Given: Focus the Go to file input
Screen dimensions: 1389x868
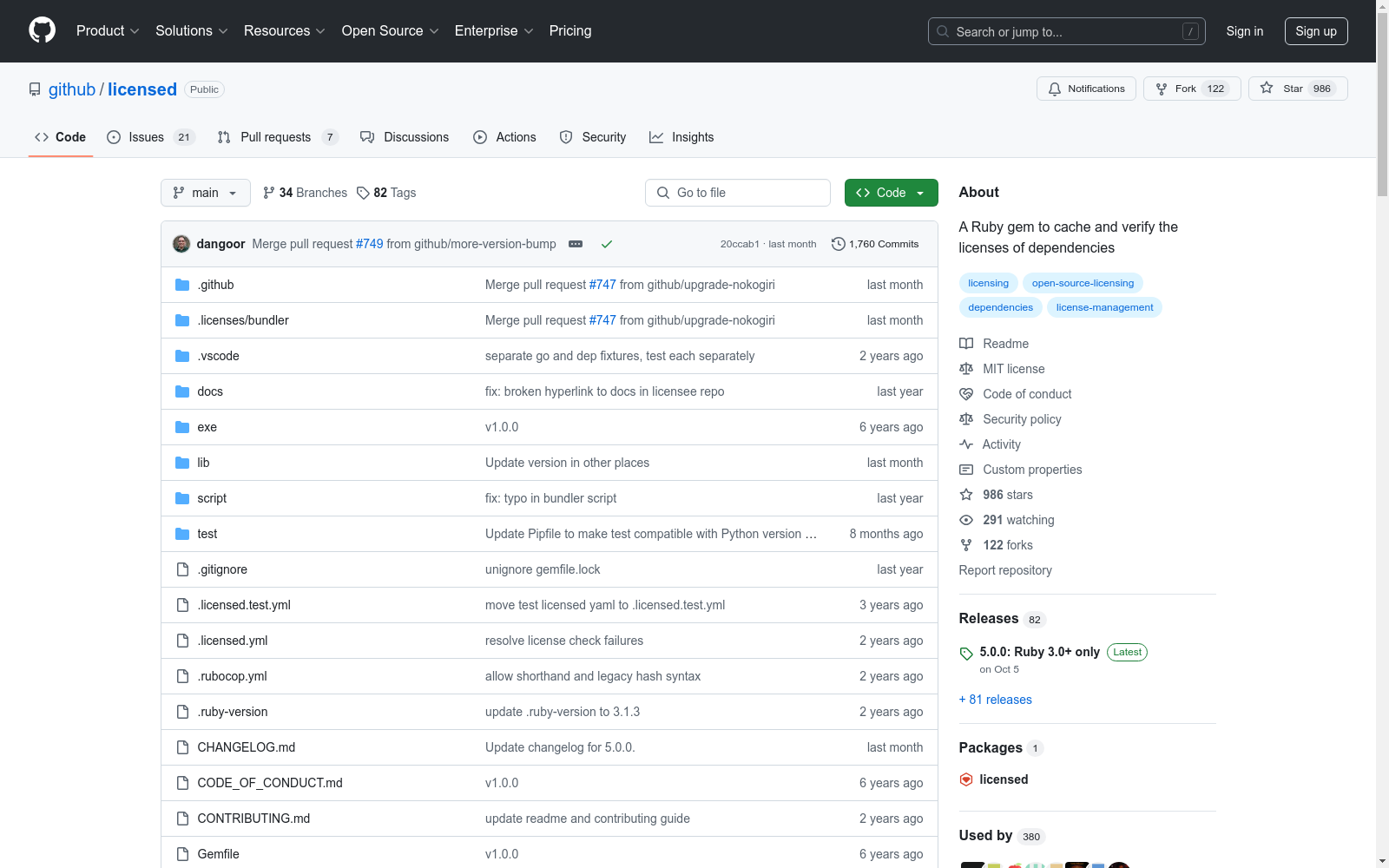Looking at the screenshot, I should coord(738,193).
